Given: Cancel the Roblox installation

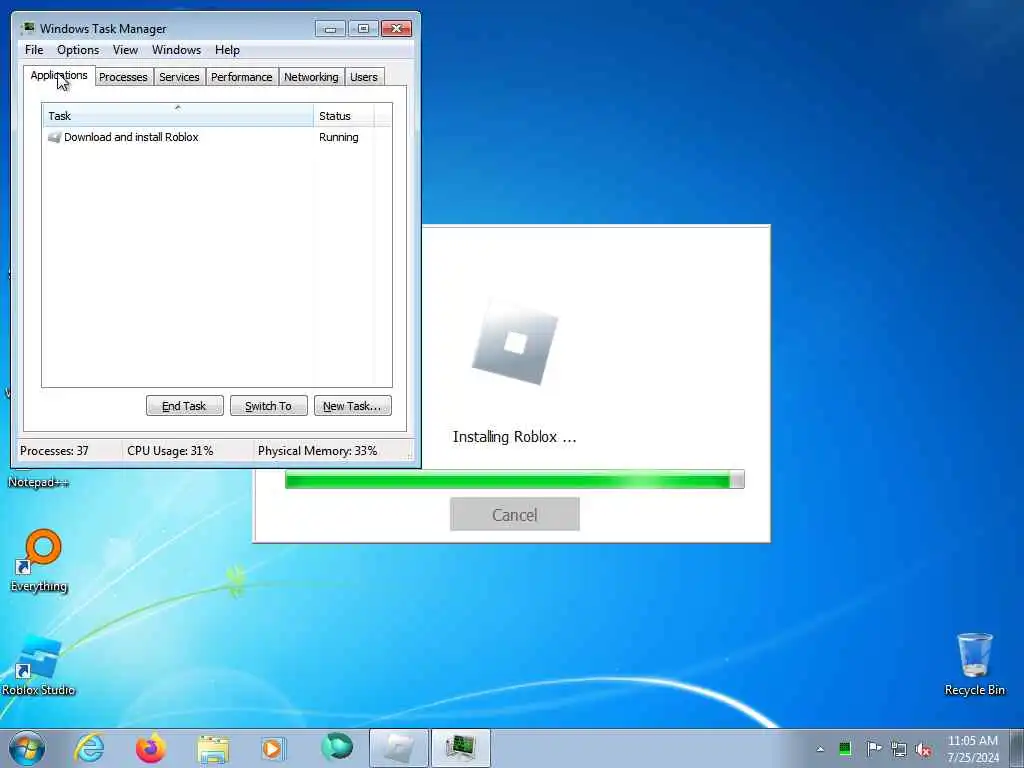Looking at the screenshot, I should [515, 515].
